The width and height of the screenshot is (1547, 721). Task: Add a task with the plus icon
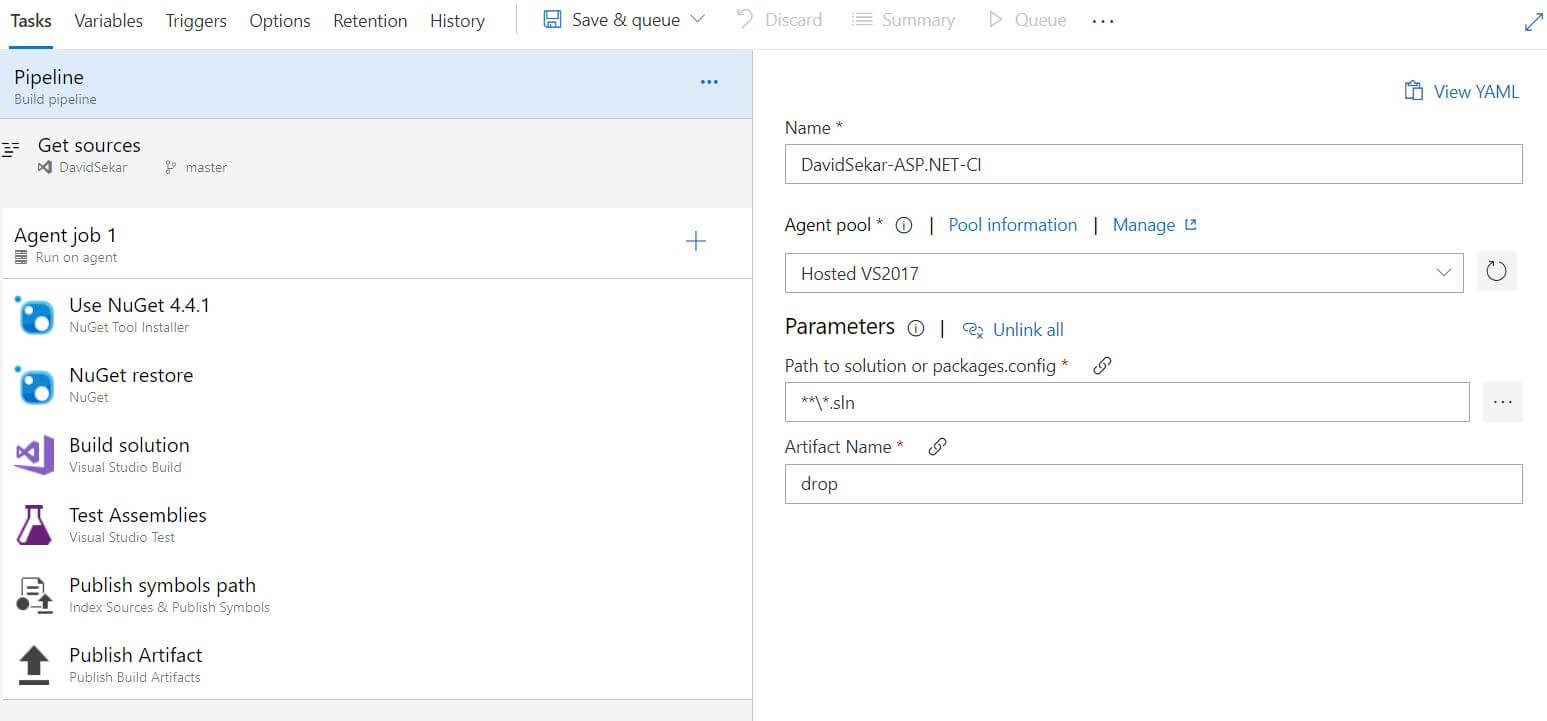pos(696,241)
